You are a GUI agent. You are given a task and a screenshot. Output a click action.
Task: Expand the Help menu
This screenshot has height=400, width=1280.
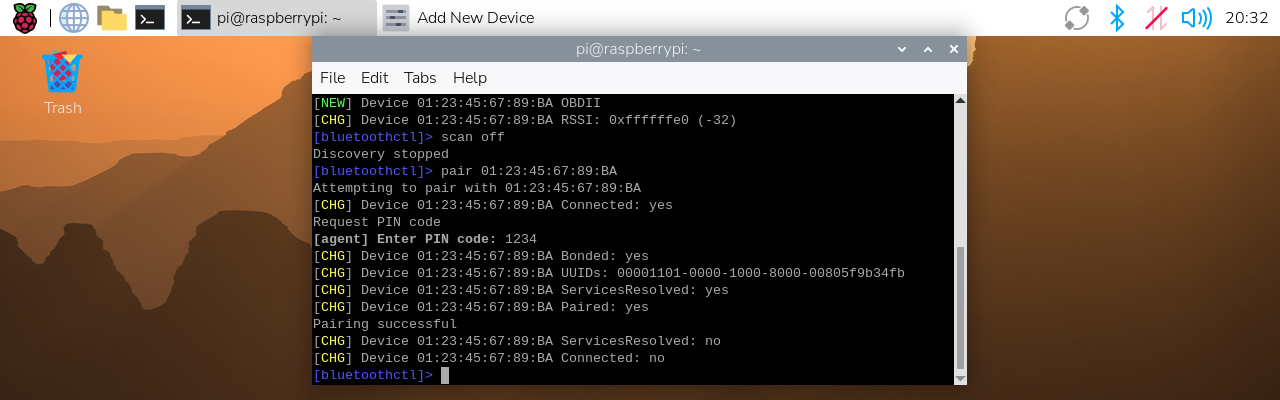click(x=469, y=77)
